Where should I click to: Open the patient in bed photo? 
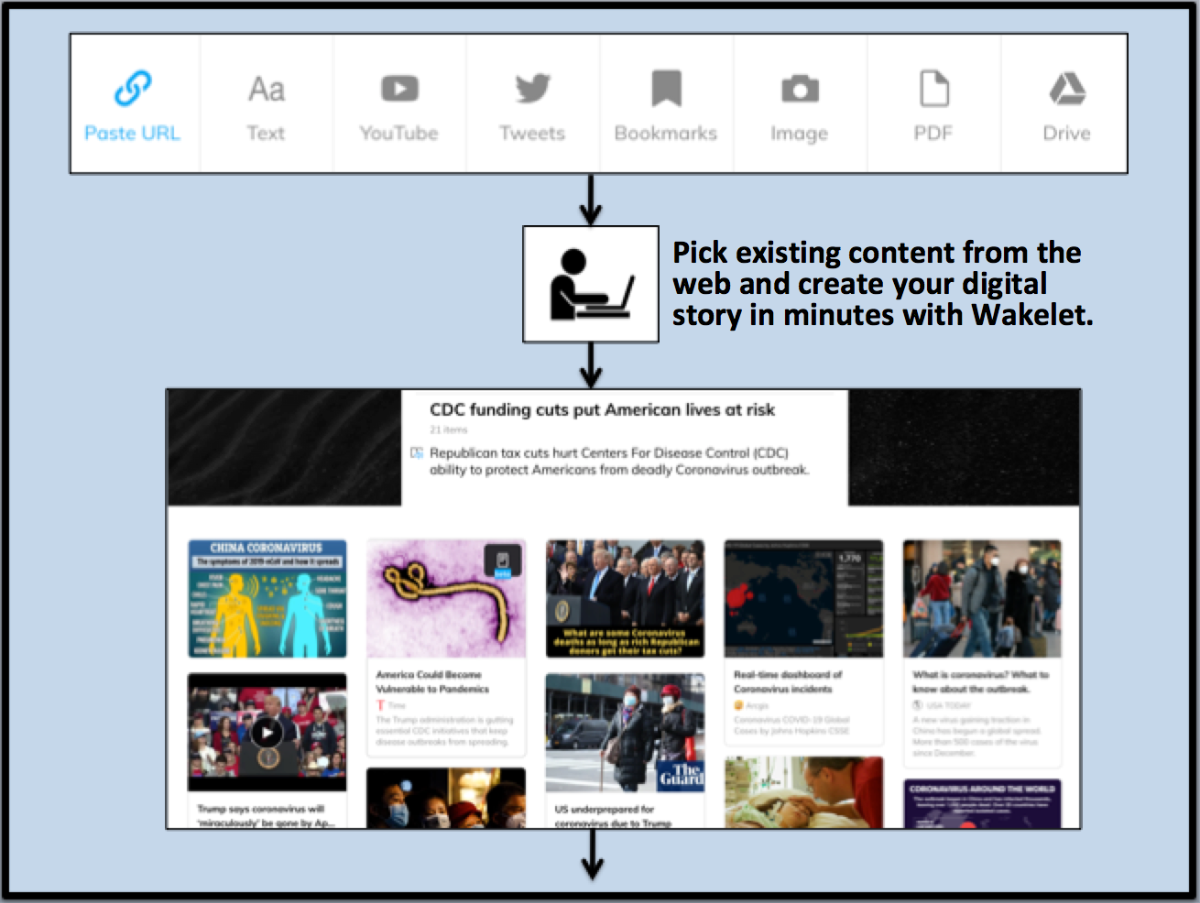[x=804, y=792]
